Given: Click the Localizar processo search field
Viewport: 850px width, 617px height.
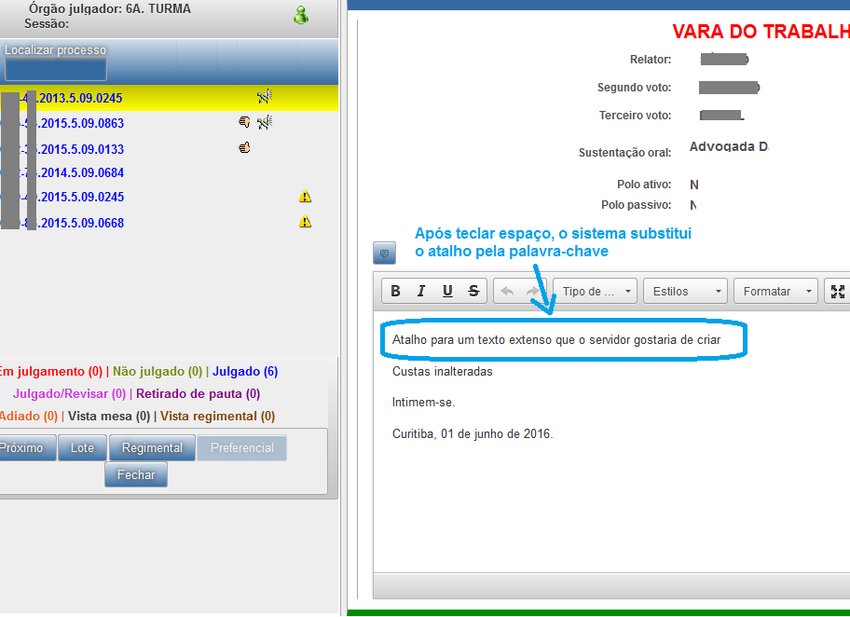Looking at the screenshot, I should [56, 69].
